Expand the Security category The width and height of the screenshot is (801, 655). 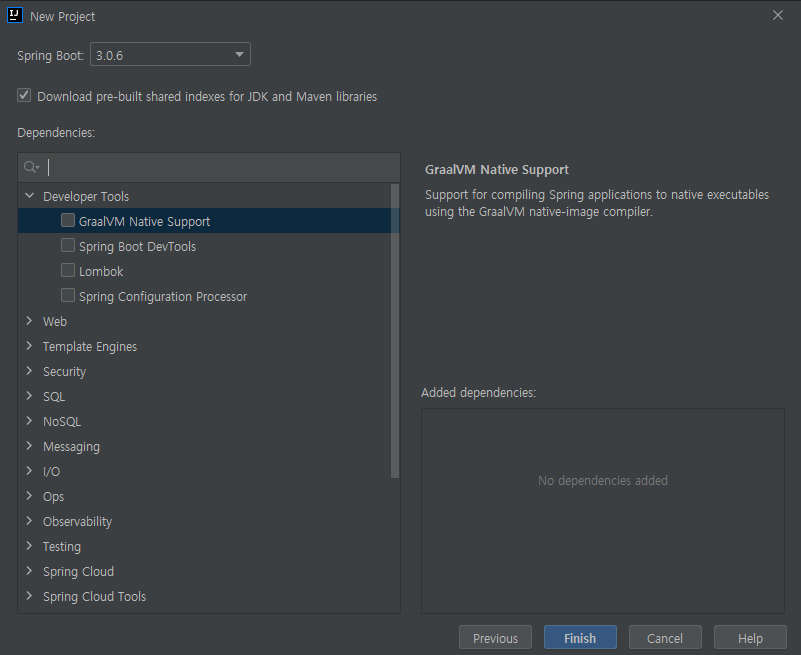[30, 371]
